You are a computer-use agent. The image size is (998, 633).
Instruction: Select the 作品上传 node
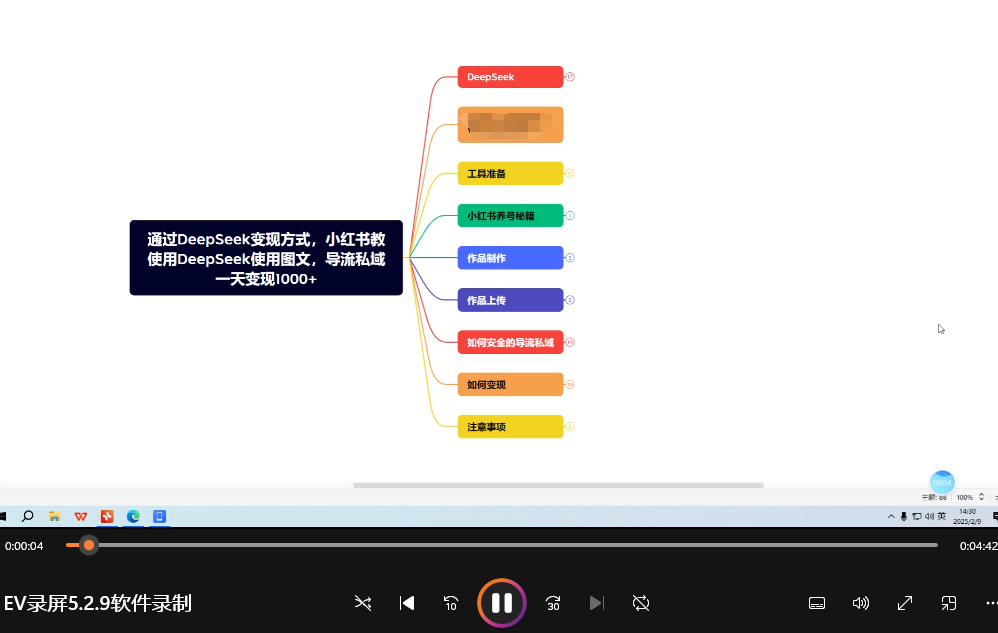click(510, 300)
